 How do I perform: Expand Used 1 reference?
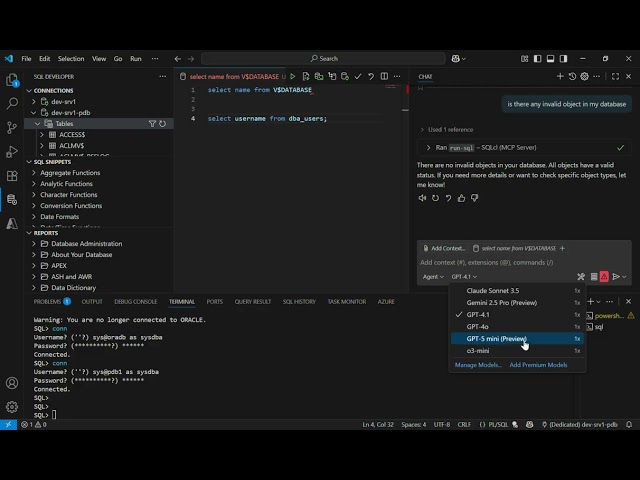click(447, 129)
